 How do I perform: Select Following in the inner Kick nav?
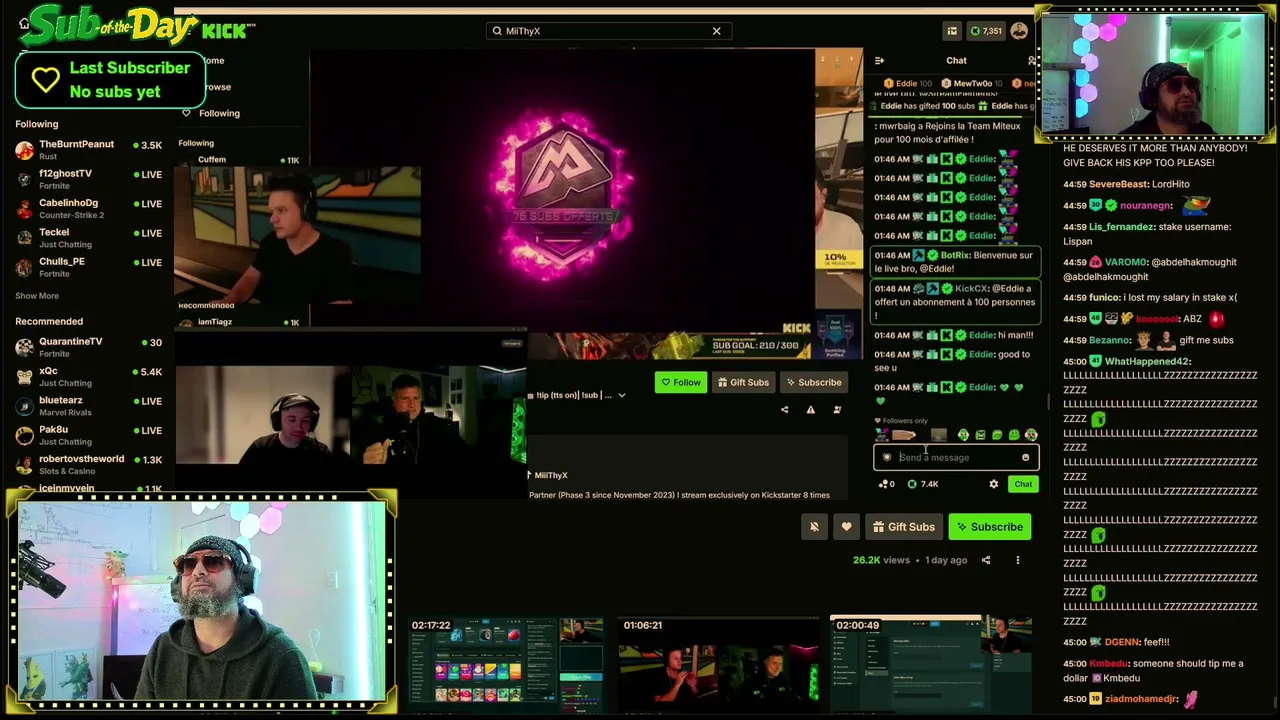pyautogui.click(x=219, y=113)
